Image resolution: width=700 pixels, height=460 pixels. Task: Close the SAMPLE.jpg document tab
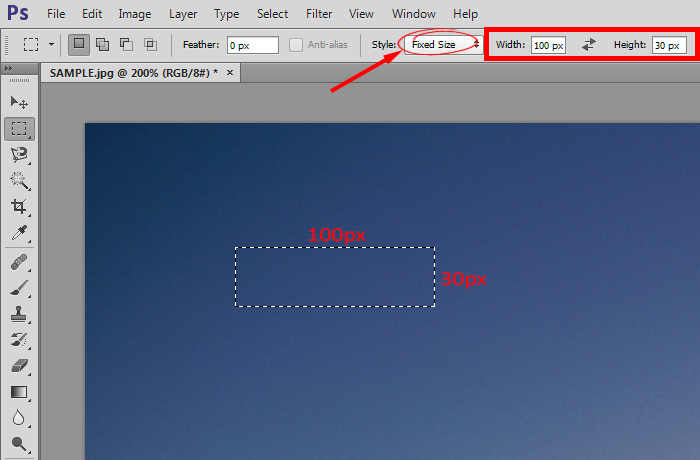pyautogui.click(x=230, y=72)
